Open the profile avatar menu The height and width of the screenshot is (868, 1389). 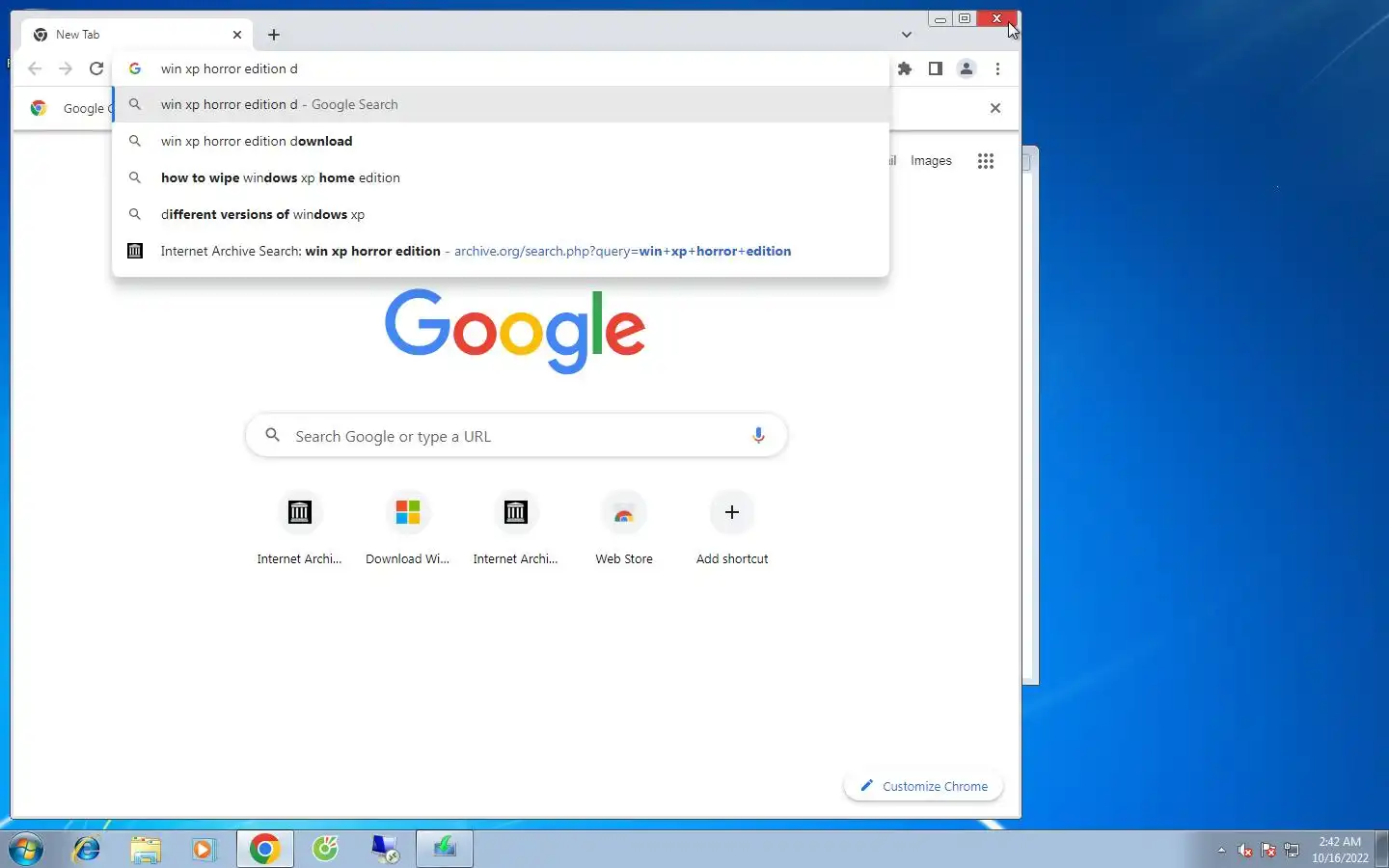click(x=967, y=68)
